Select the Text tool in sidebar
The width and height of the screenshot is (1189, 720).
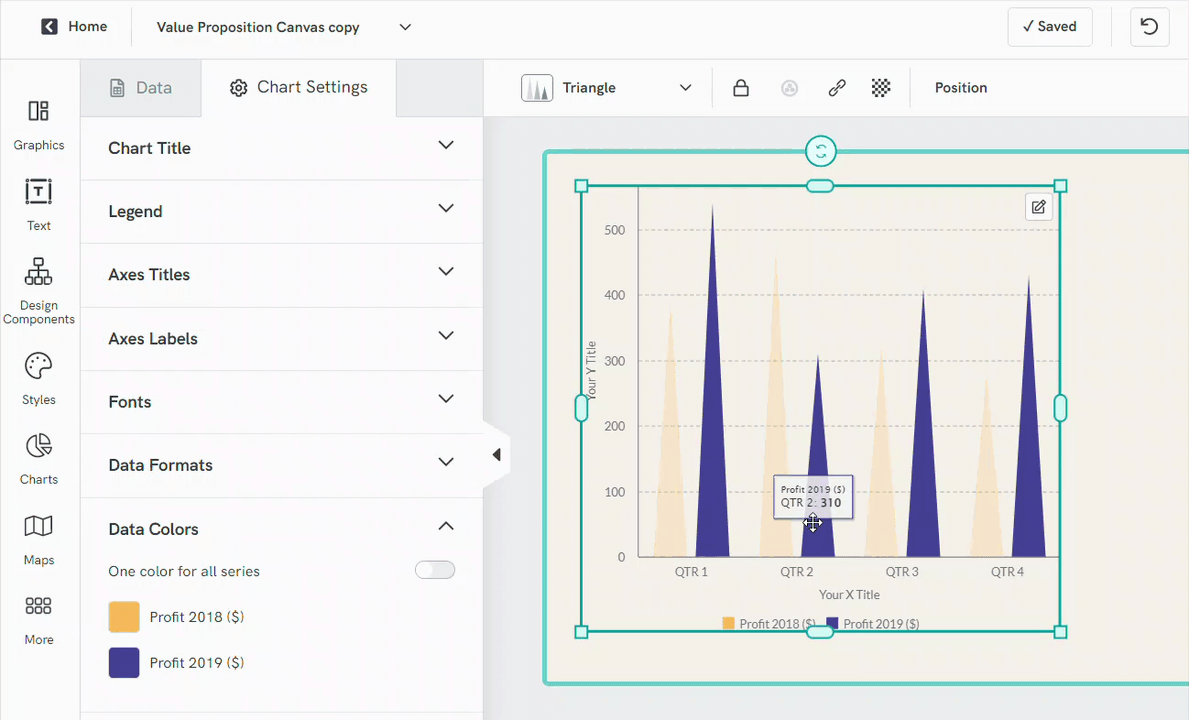38,200
